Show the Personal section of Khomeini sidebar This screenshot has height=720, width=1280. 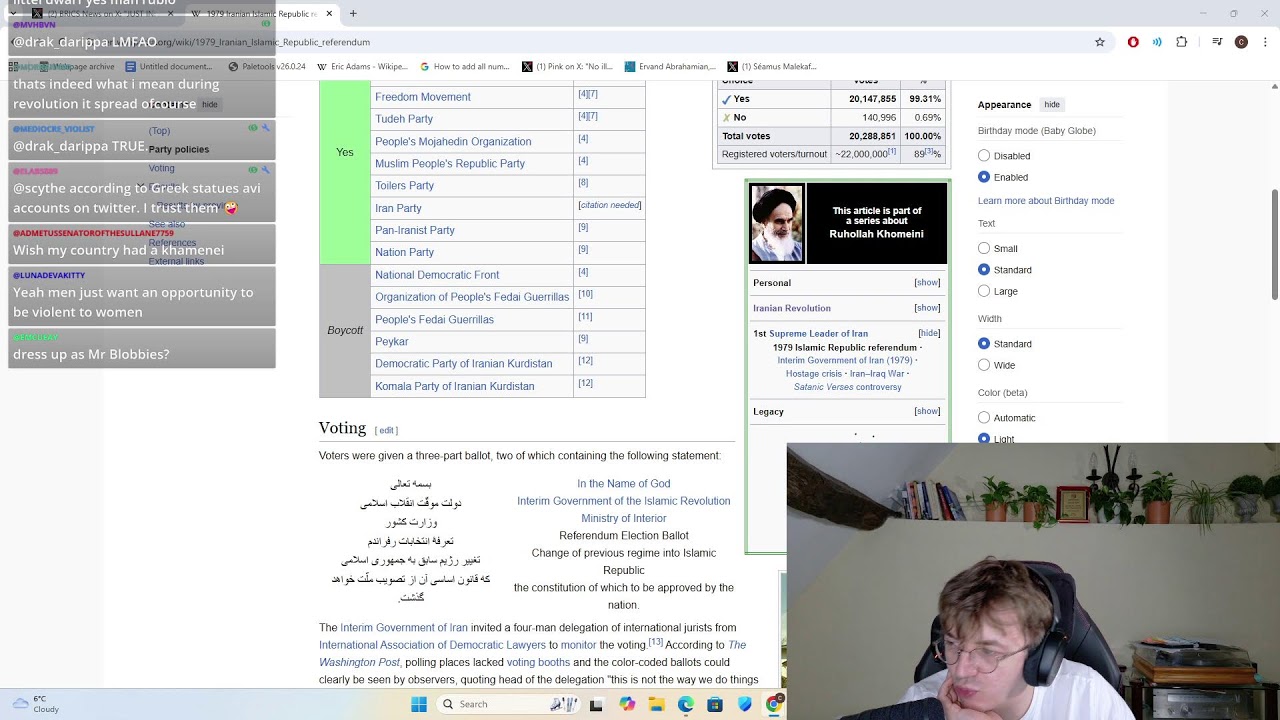click(927, 283)
